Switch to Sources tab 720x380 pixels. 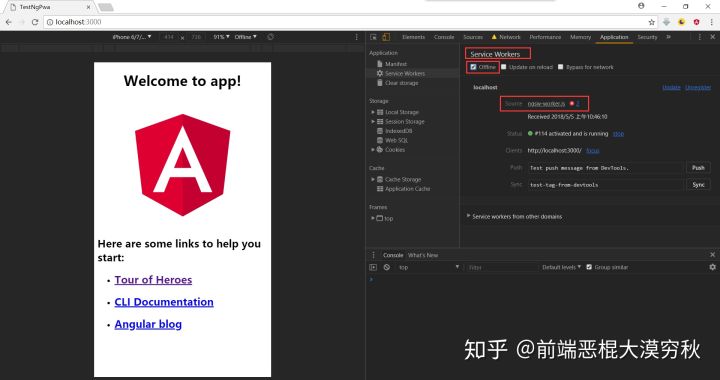coord(473,37)
